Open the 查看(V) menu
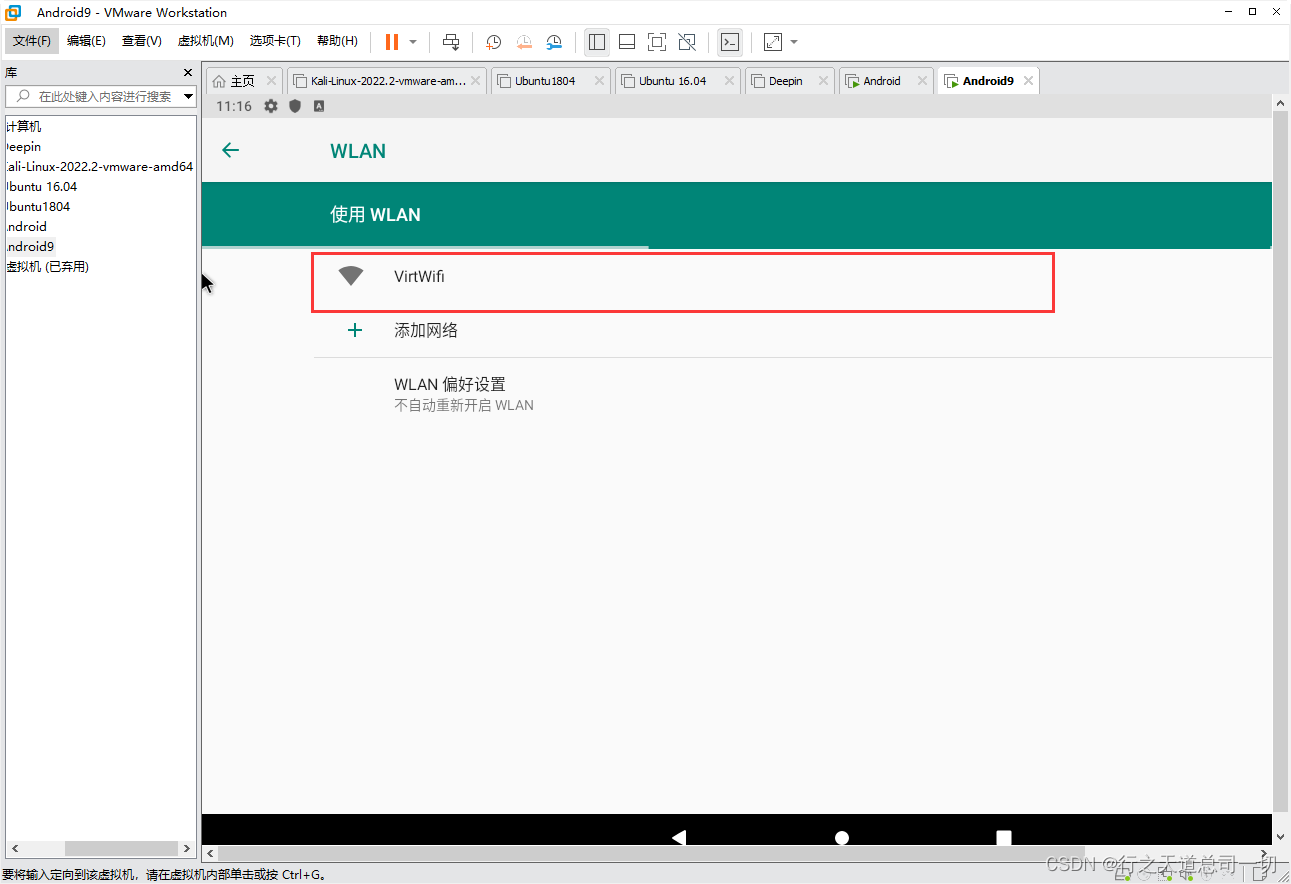The height and width of the screenshot is (884, 1291). point(142,41)
